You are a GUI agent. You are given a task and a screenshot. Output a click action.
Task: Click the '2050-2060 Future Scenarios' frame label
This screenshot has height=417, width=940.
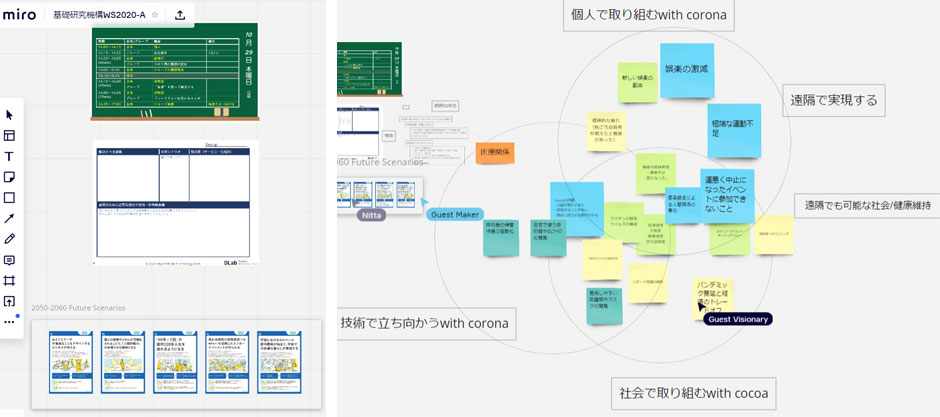[x=79, y=308]
